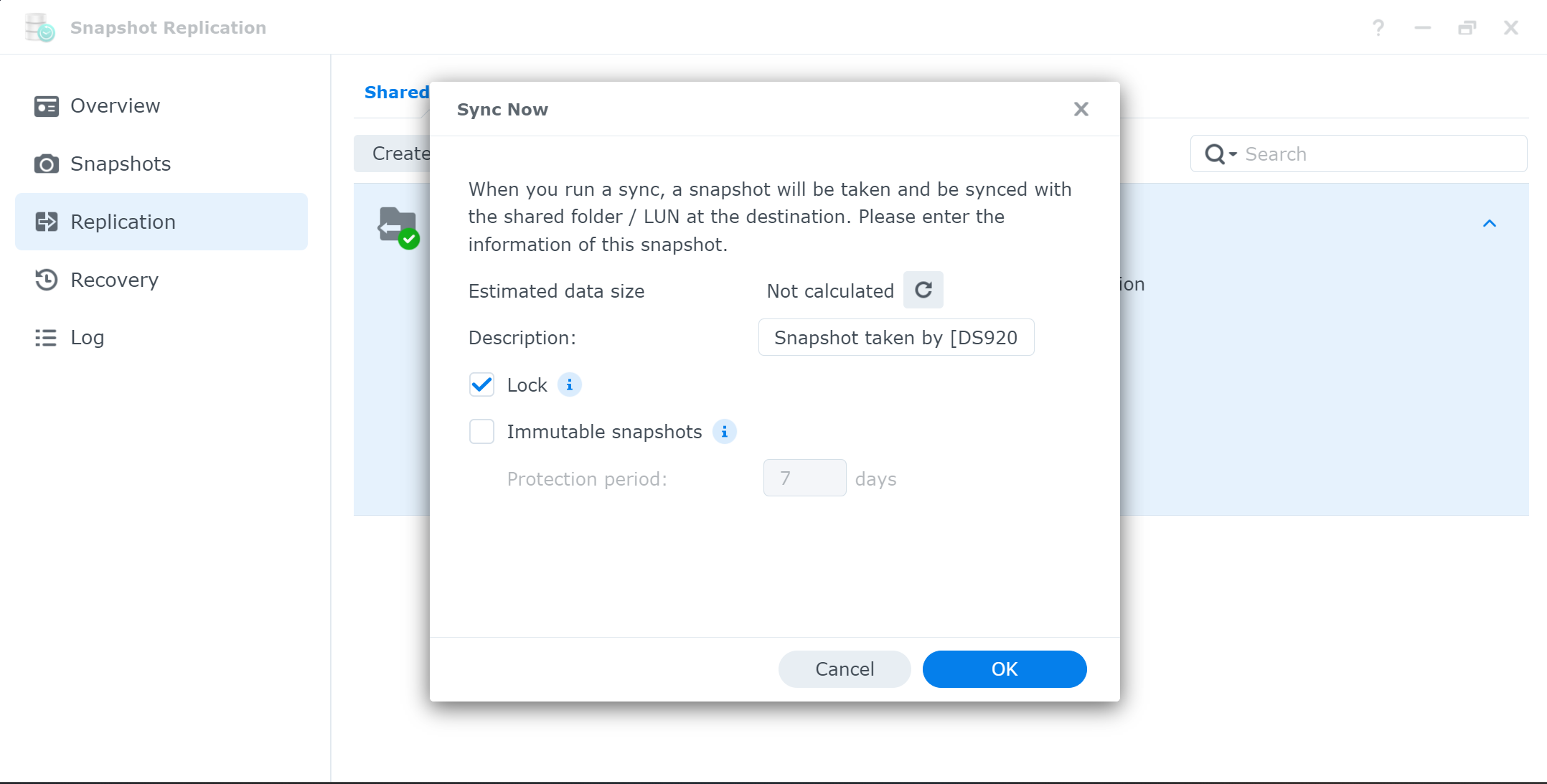
Task: Click the Protection period days field
Action: click(x=805, y=478)
